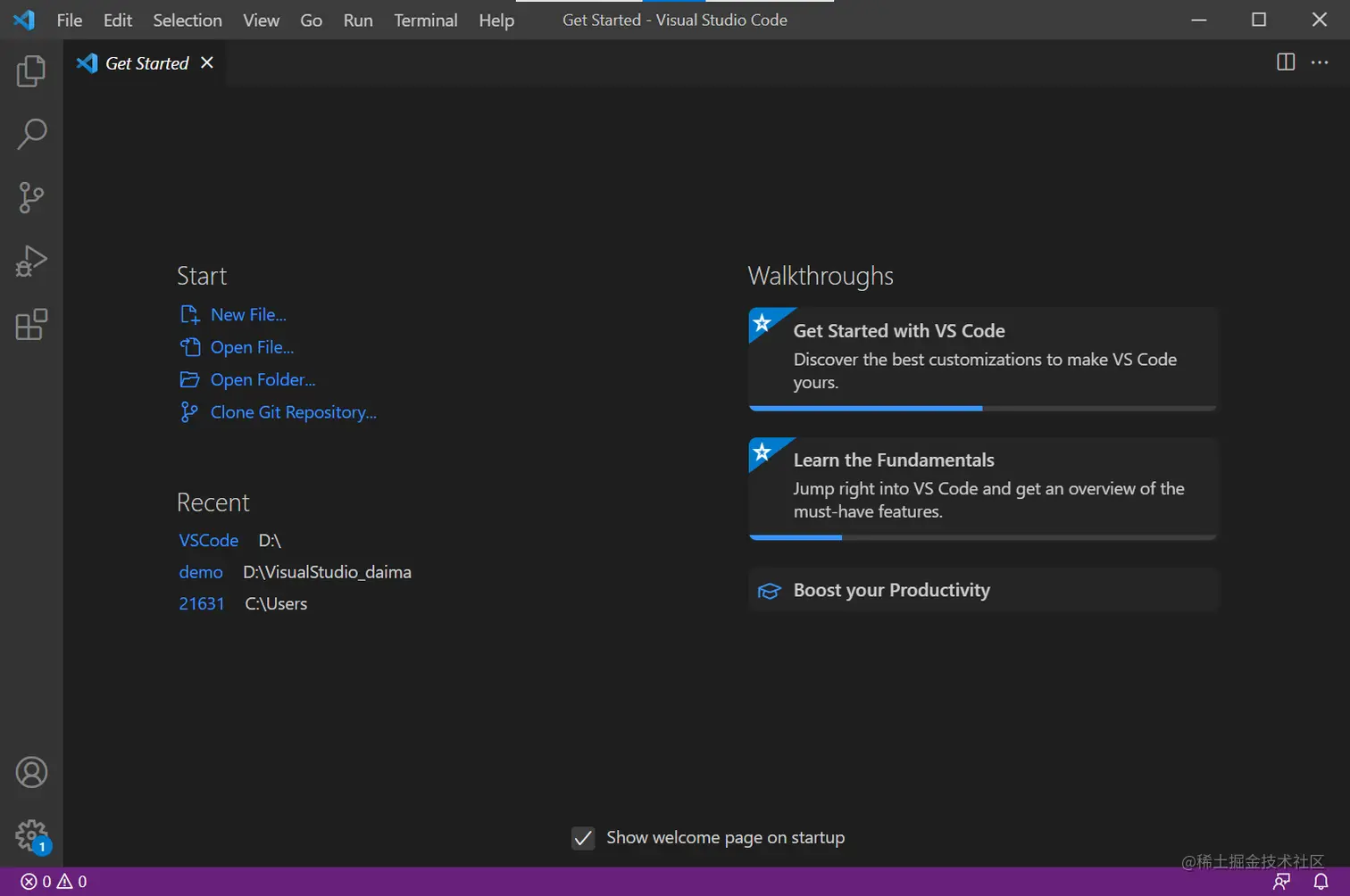The width and height of the screenshot is (1350, 896).
Task: Open the Edit menu
Action: (x=118, y=20)
